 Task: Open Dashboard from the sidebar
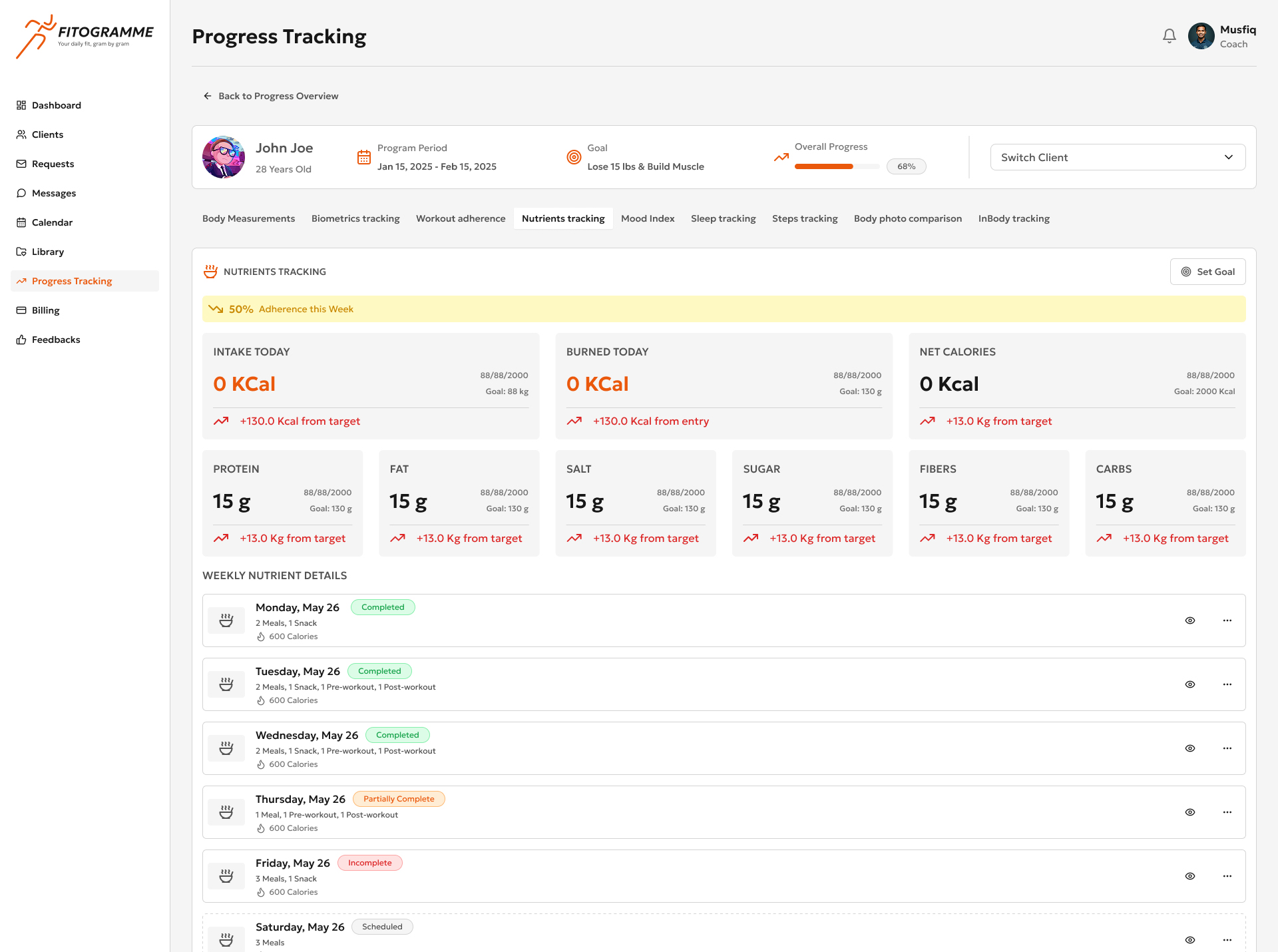coord(57,105)
